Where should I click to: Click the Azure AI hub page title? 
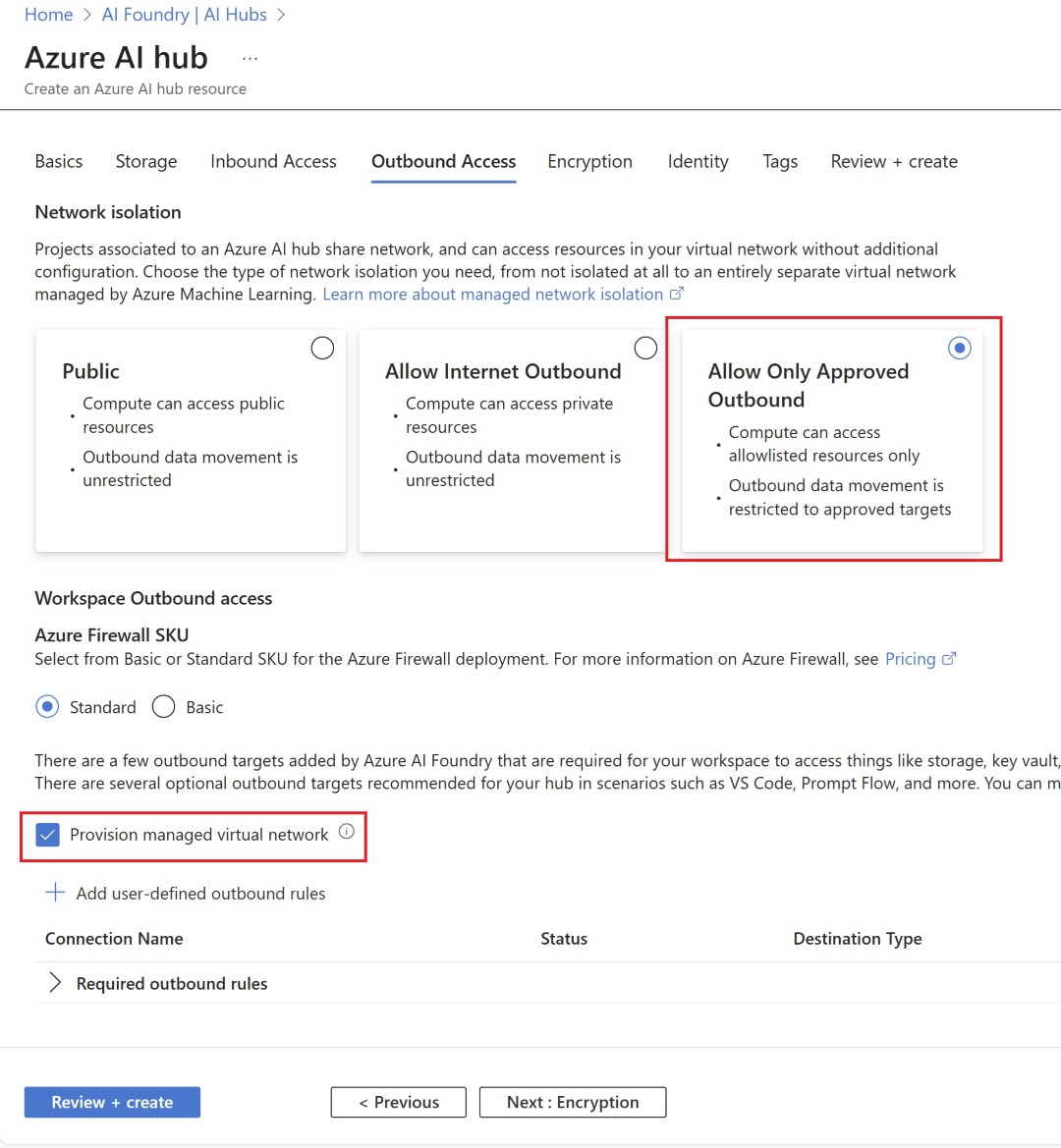click(x=116, y=57)
